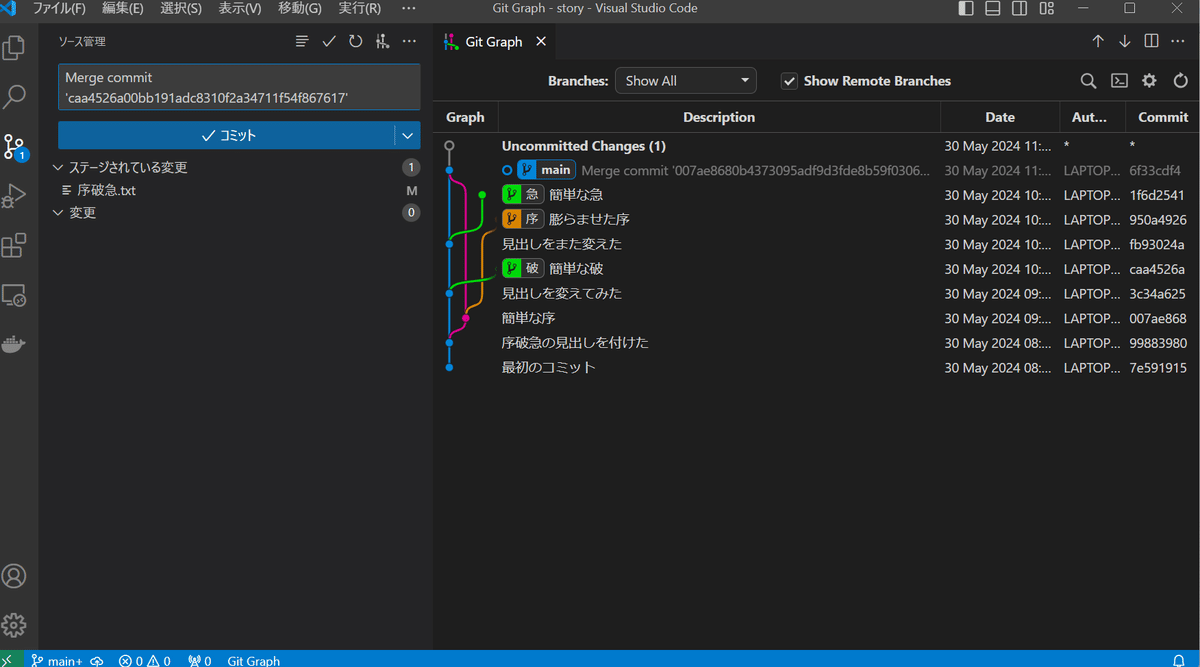Toggle secondary side bar layout icon
Viewport: 1200px width, 667px height.
click(x=1019, y=8)
